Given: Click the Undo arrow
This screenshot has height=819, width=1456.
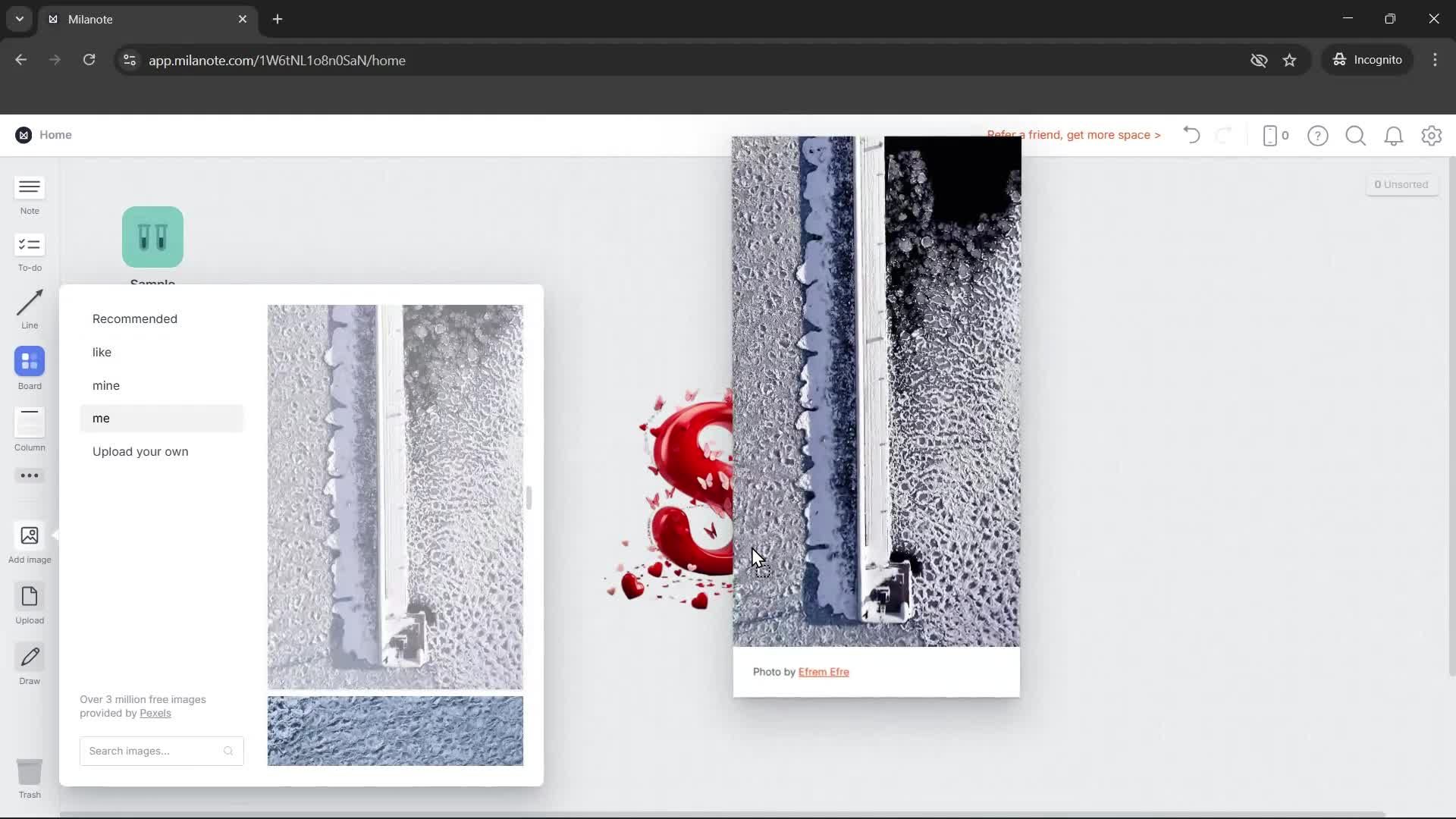Looking at the screenshot, I should [x=1191, y=135].
